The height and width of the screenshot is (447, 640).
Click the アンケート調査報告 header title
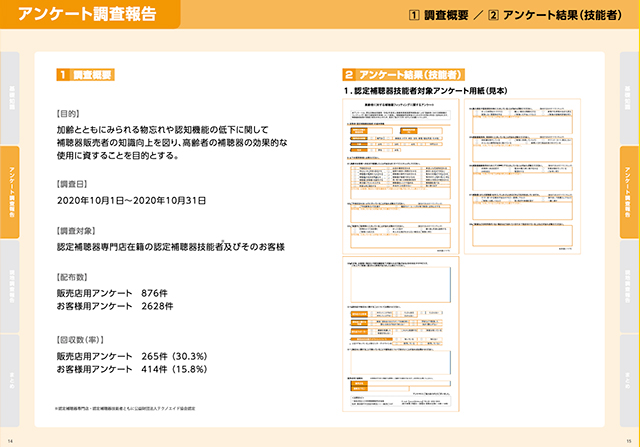(x=87, y=14)
